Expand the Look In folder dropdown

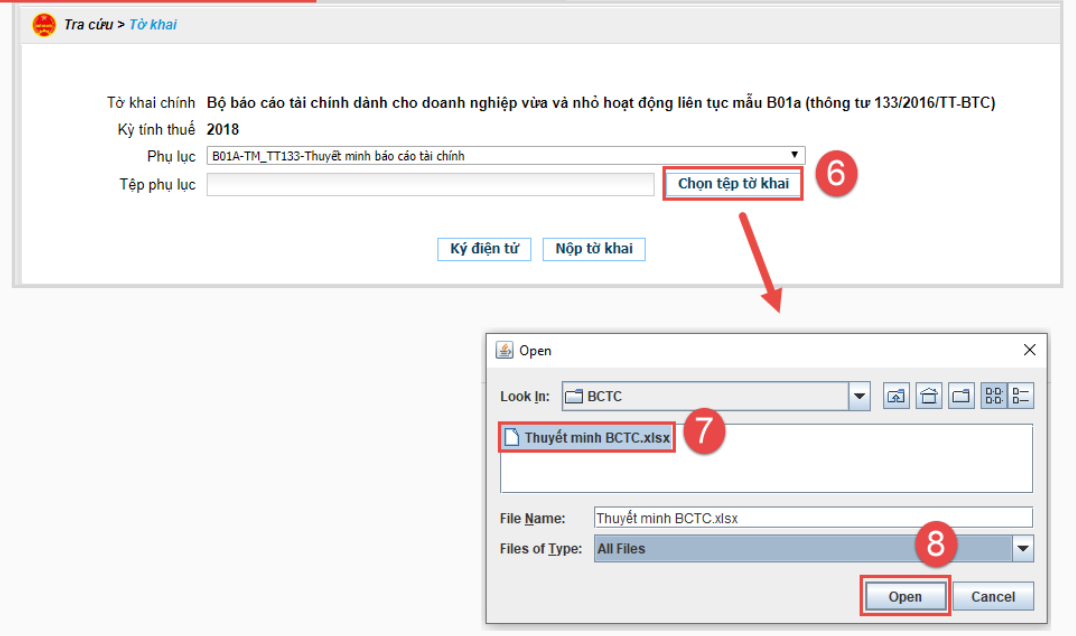tap(859, 397)
